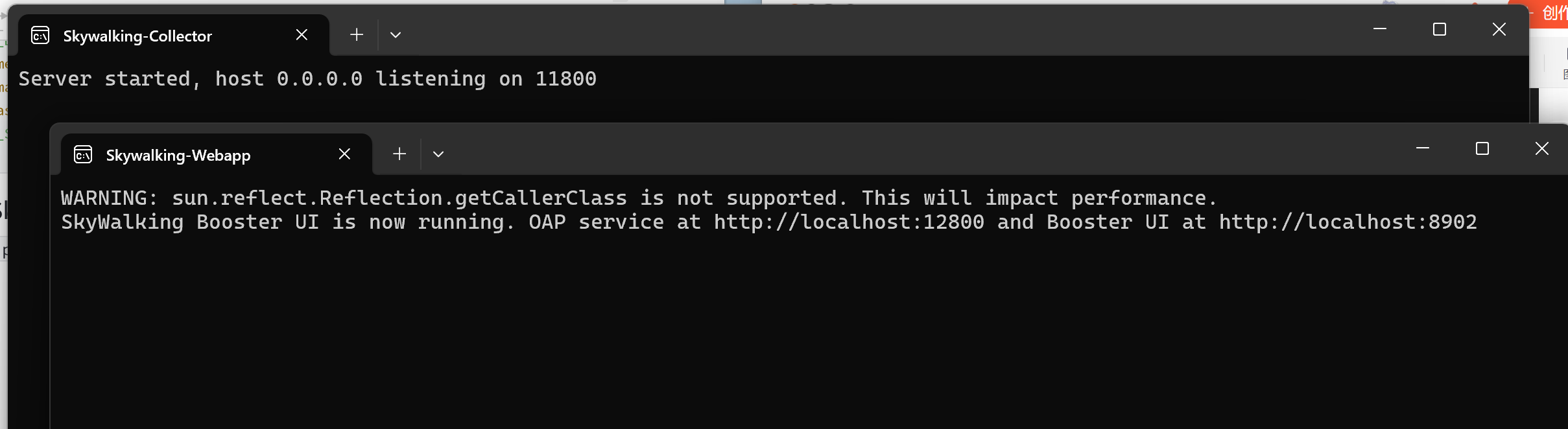Select the Skywalking-Webapp tab title

pos(178,156)
